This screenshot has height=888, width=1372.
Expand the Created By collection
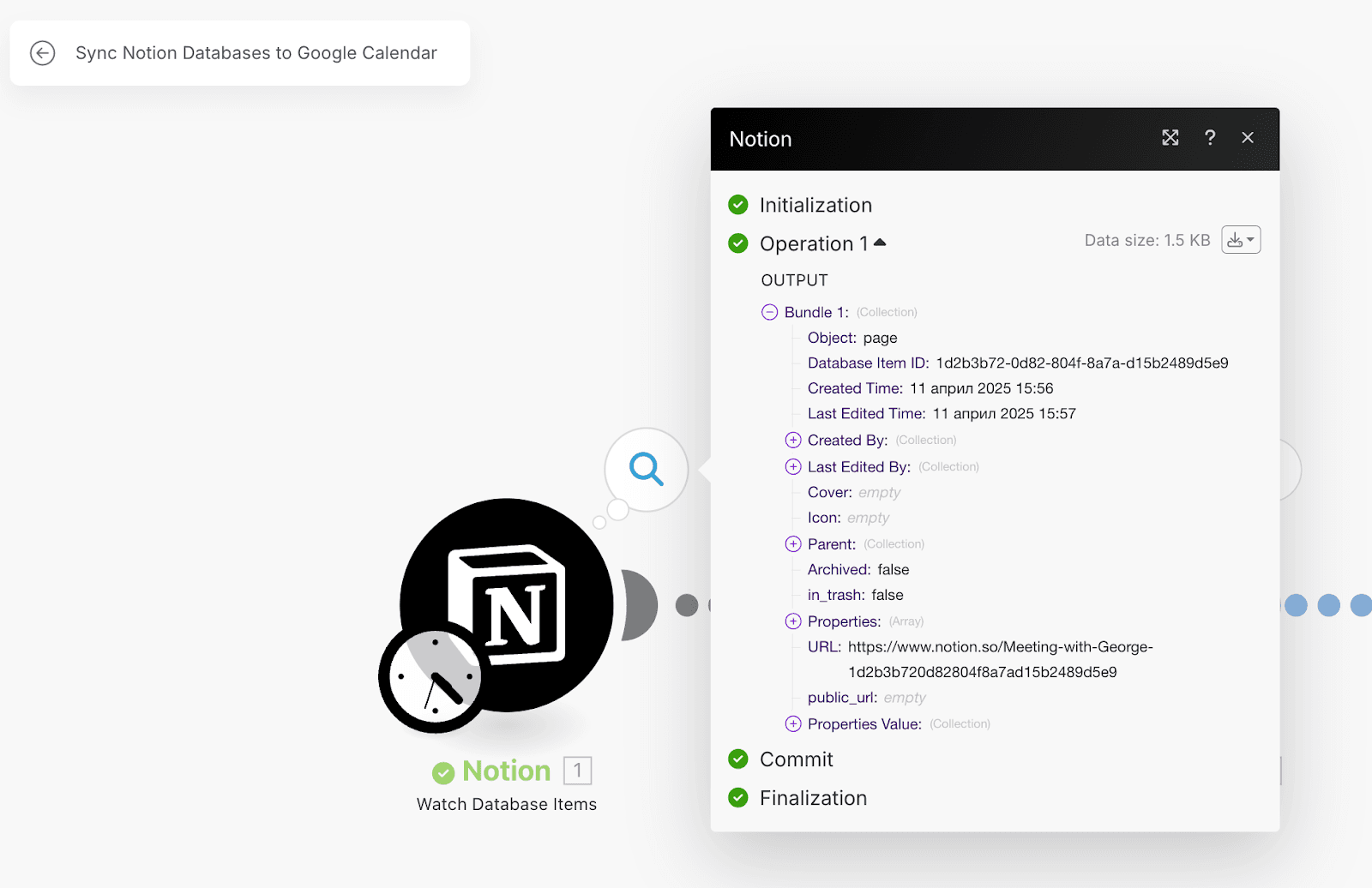click(793, 440)
